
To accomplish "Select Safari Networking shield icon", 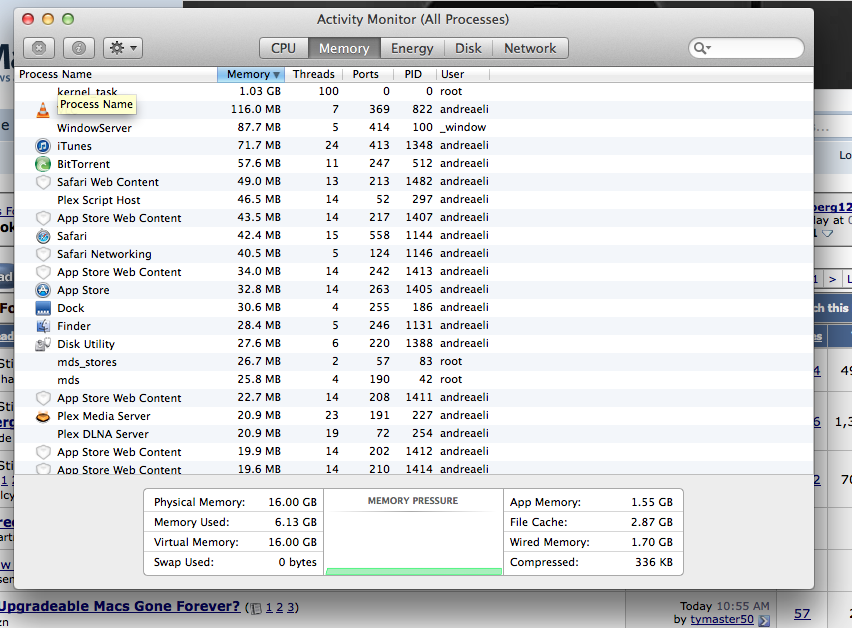I will (43, 254).
